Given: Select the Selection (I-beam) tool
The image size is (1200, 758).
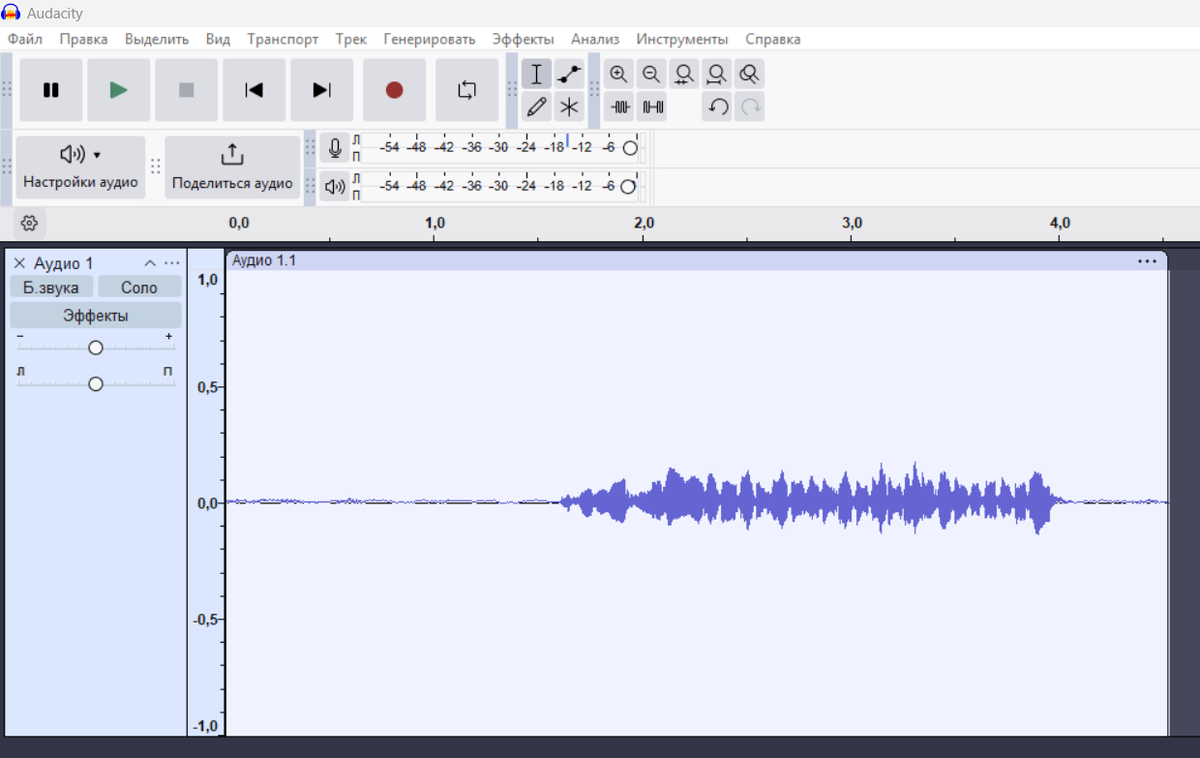Looking at the screenshot, I should [x=537, y=74].
